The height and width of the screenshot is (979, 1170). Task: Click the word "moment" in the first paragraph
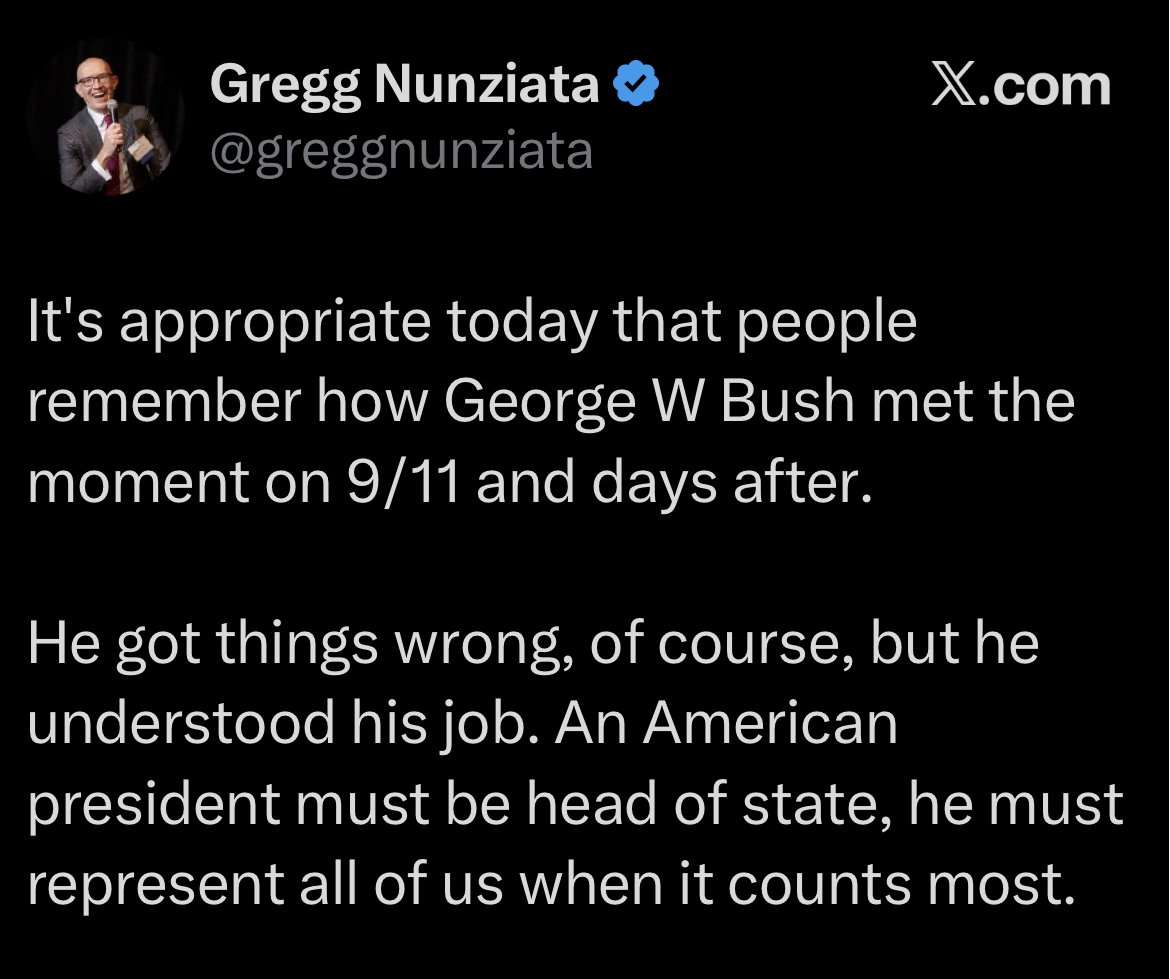point(138,484)
